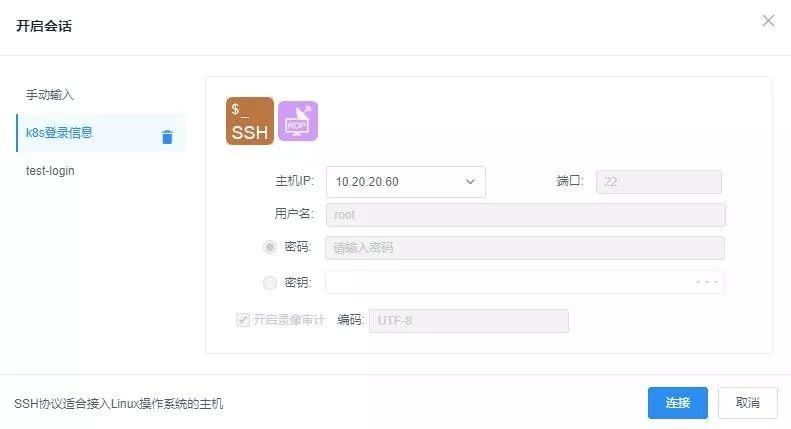The image size is (791, 429).
Task: Select k8s登录信息 in the sidebar
Action: (x=60, y=133)
